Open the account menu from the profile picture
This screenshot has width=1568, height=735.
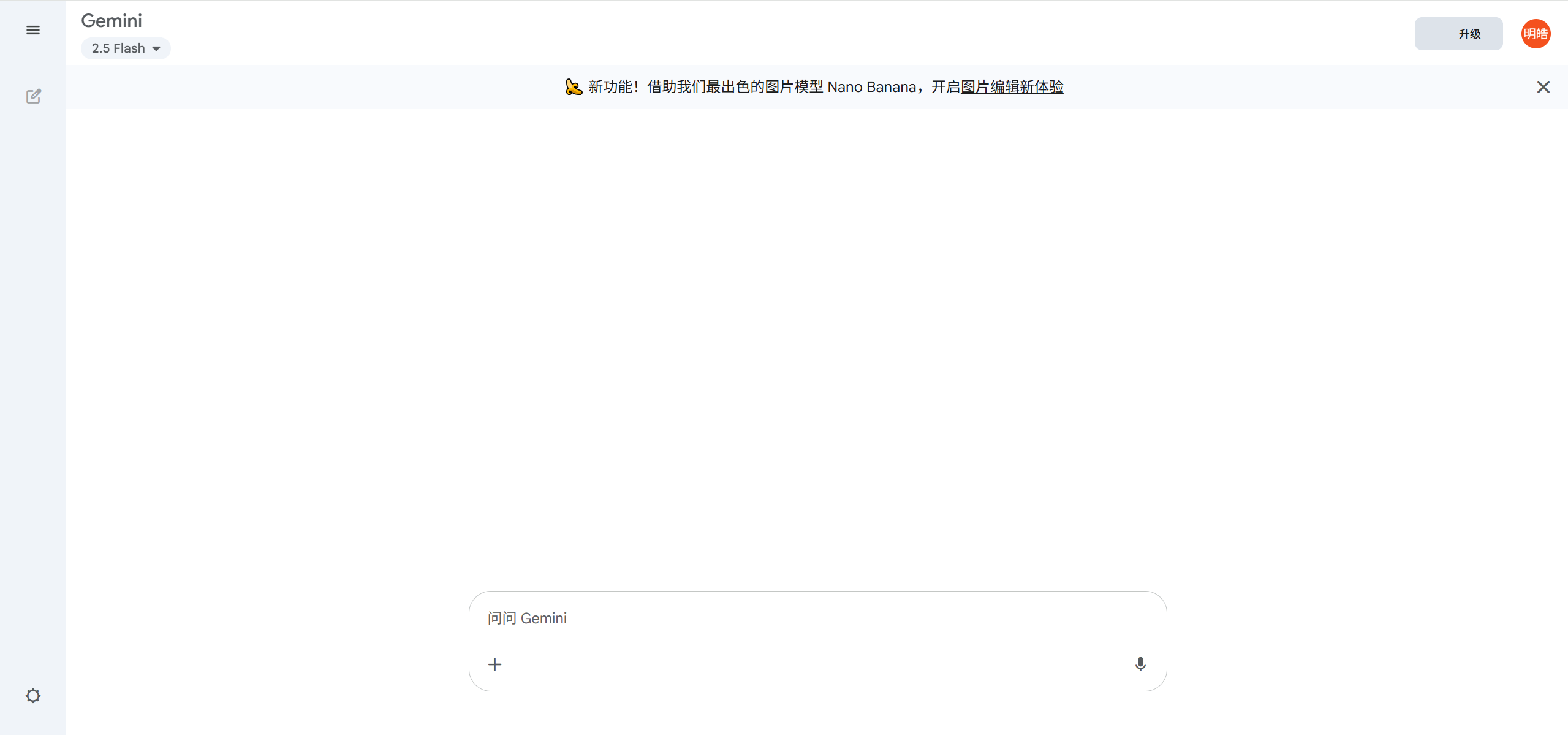1536,33
